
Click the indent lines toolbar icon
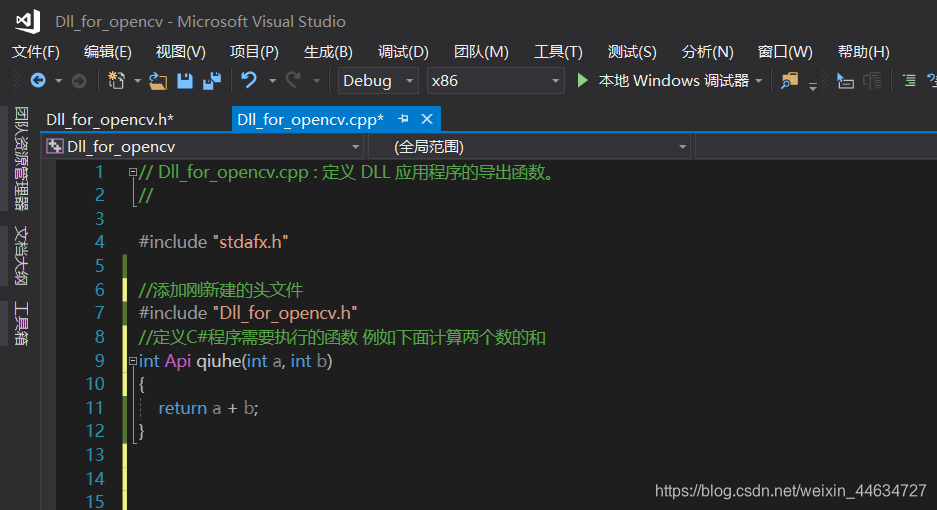(x=910, y=80)
